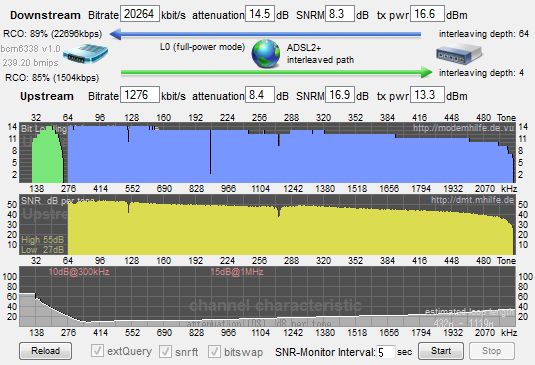The image size is (535, 365).
Task: Focus the SNR-Monitor Interval field
Action: click(x=386, y=352)
